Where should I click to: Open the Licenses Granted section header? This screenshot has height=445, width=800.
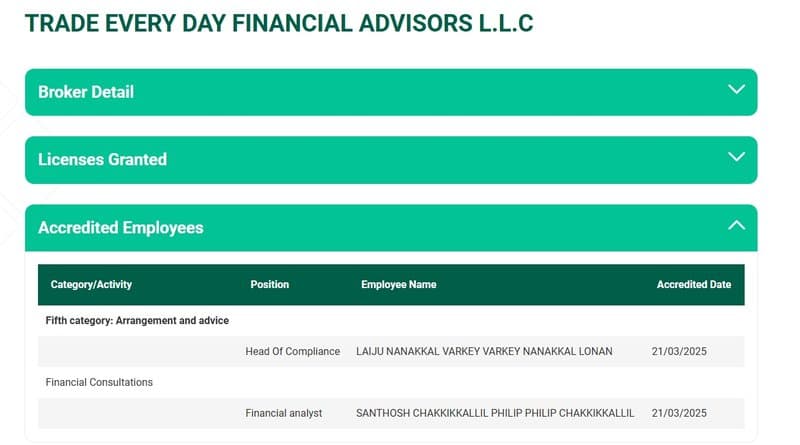pyautogui.click(x=391, y=160)
